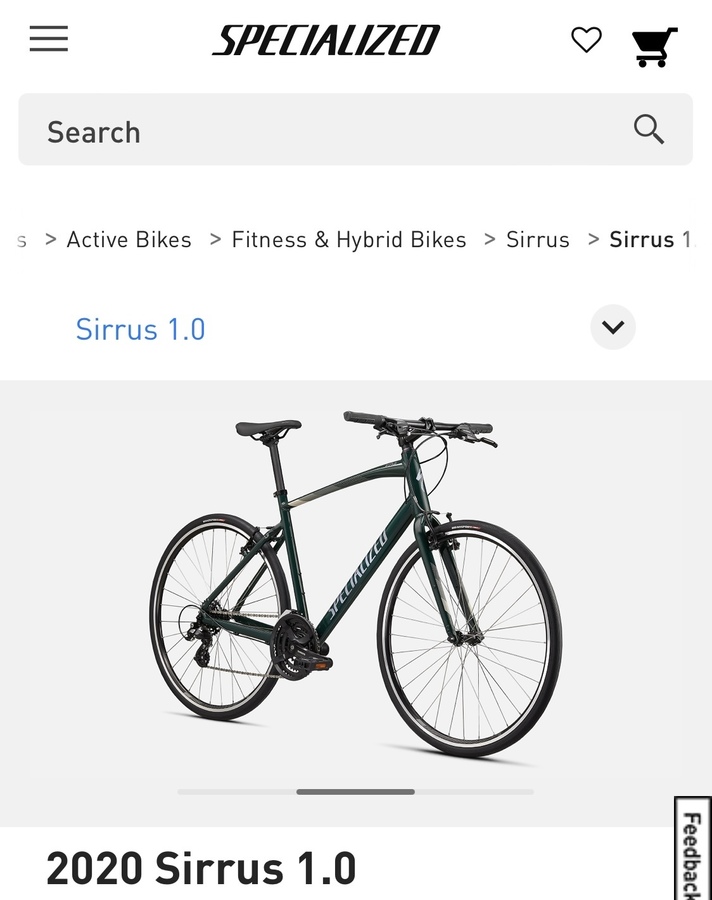
Task: Select the Sirrus 1 breadcrumb item
Action: [650, 239]
